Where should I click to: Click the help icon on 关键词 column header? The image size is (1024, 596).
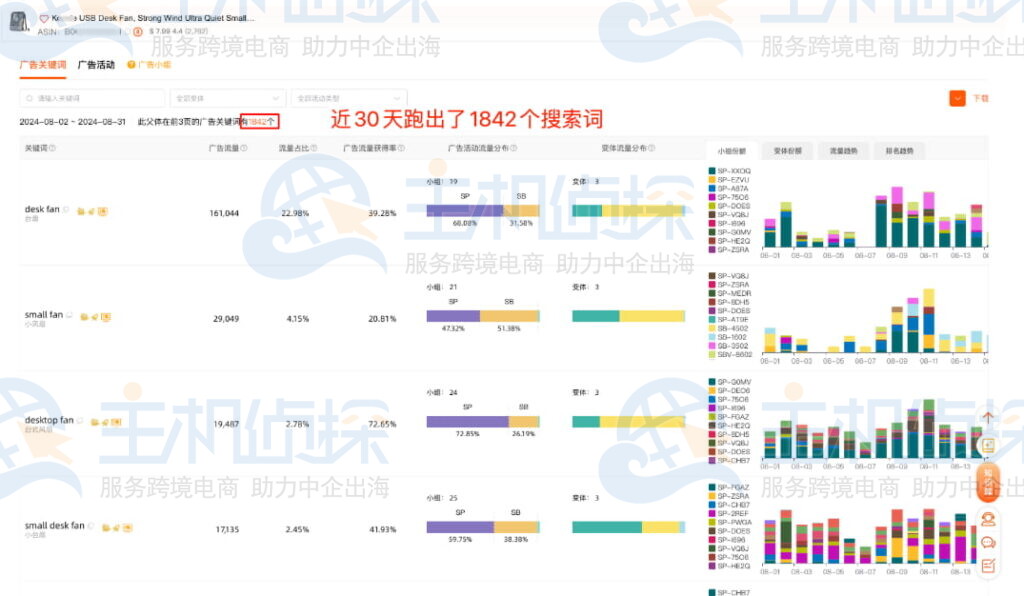pos(51,149)
